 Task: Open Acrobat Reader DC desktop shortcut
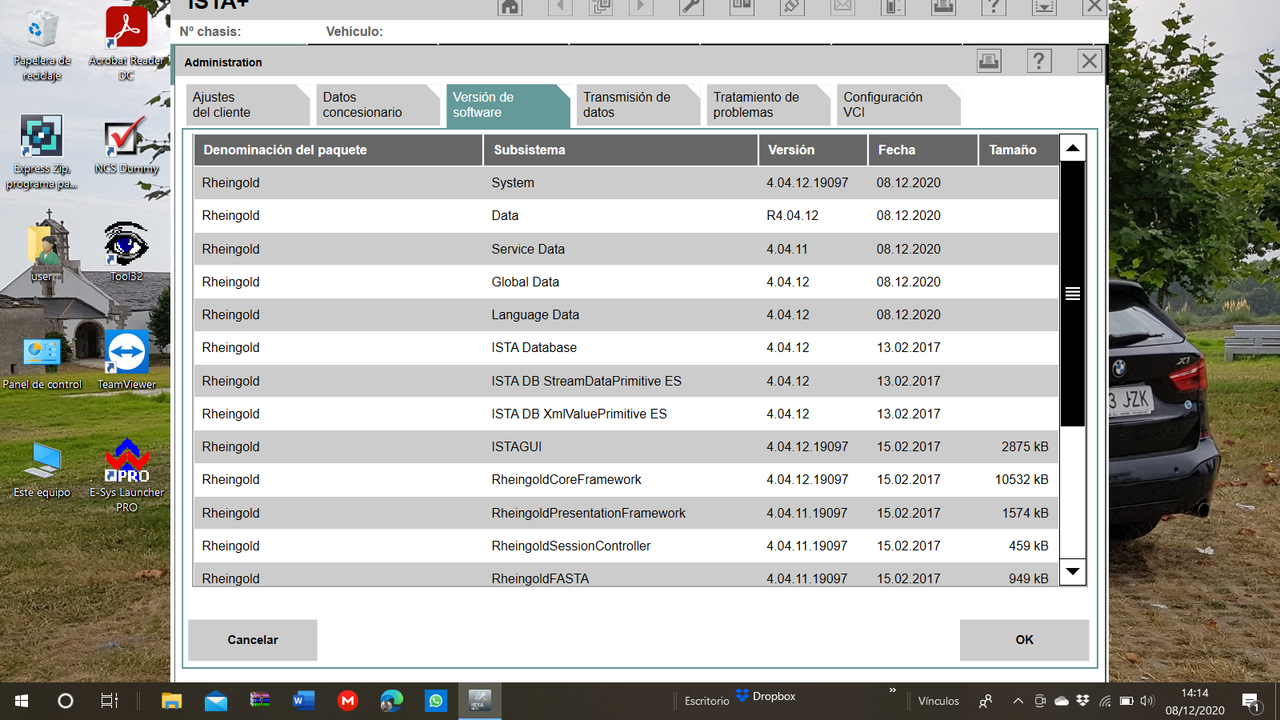(x=126, y=45)
